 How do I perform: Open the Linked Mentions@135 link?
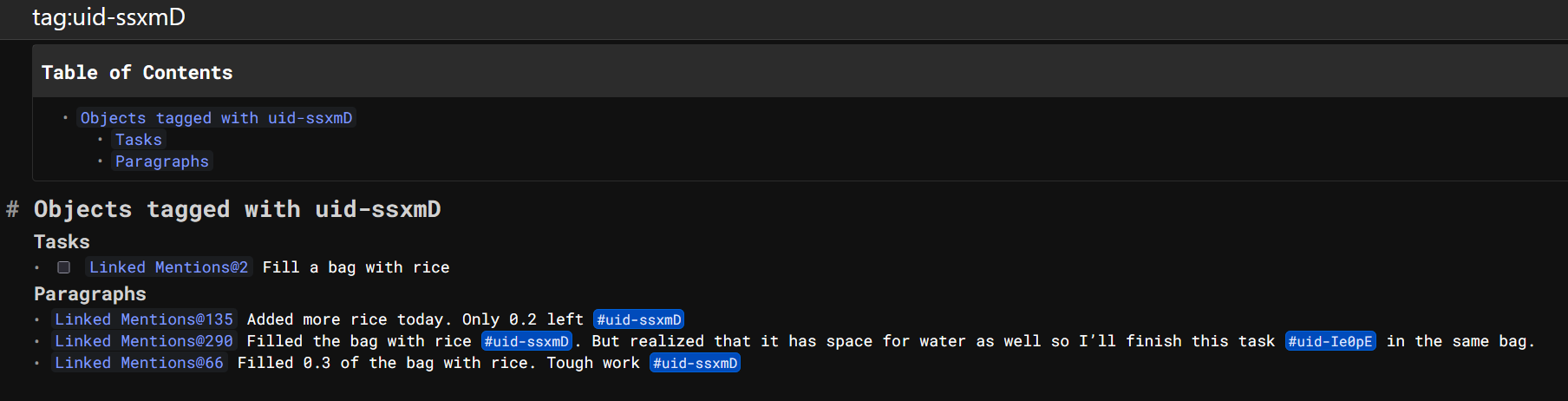pyautogui.click(x=144, y=319)
